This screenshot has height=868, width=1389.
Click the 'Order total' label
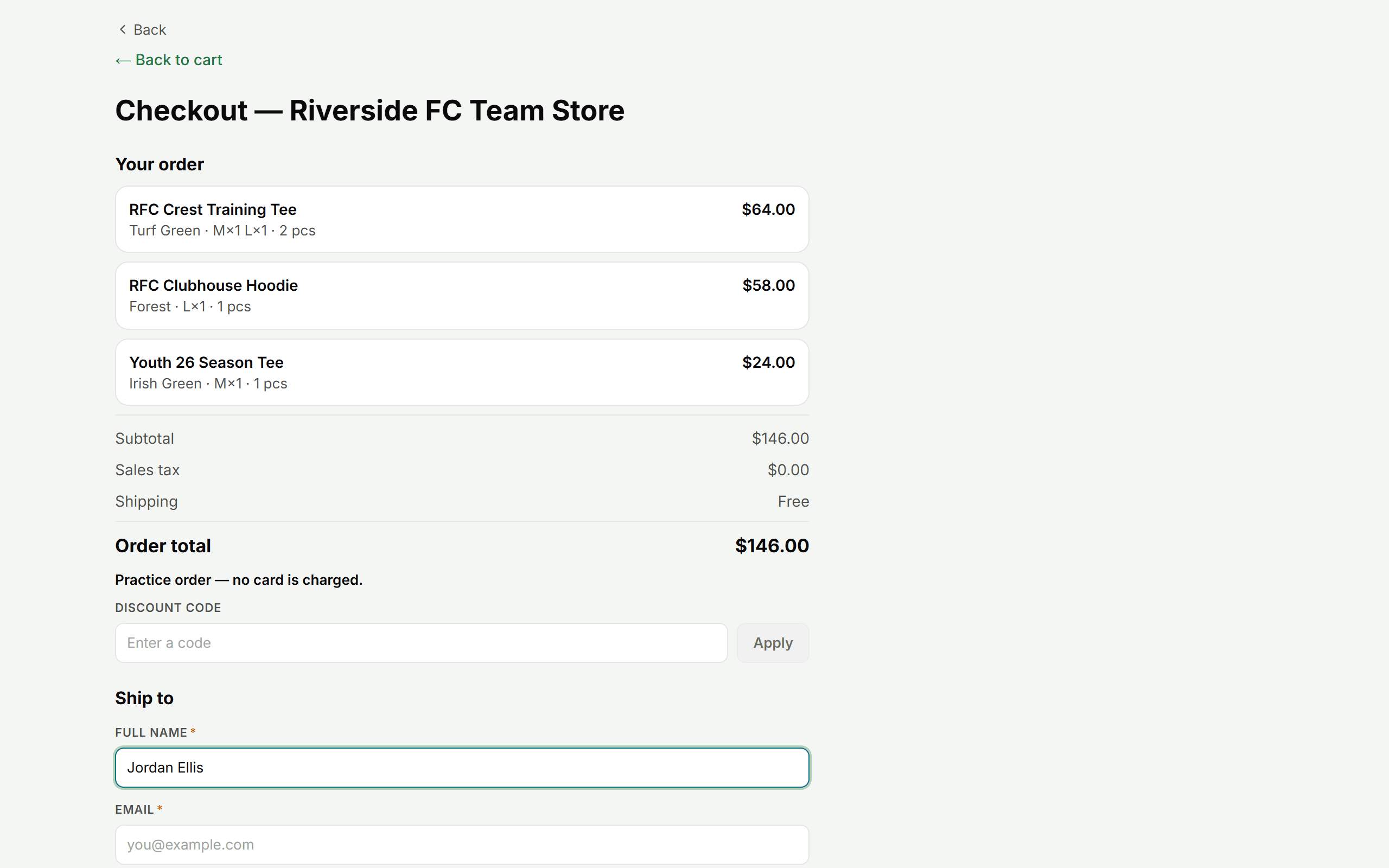pos(163,545)
